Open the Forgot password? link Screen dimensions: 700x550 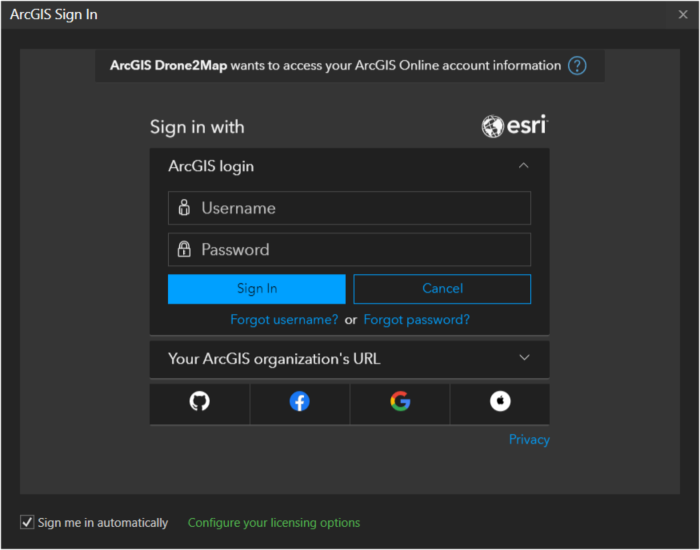tap(417, 320)
